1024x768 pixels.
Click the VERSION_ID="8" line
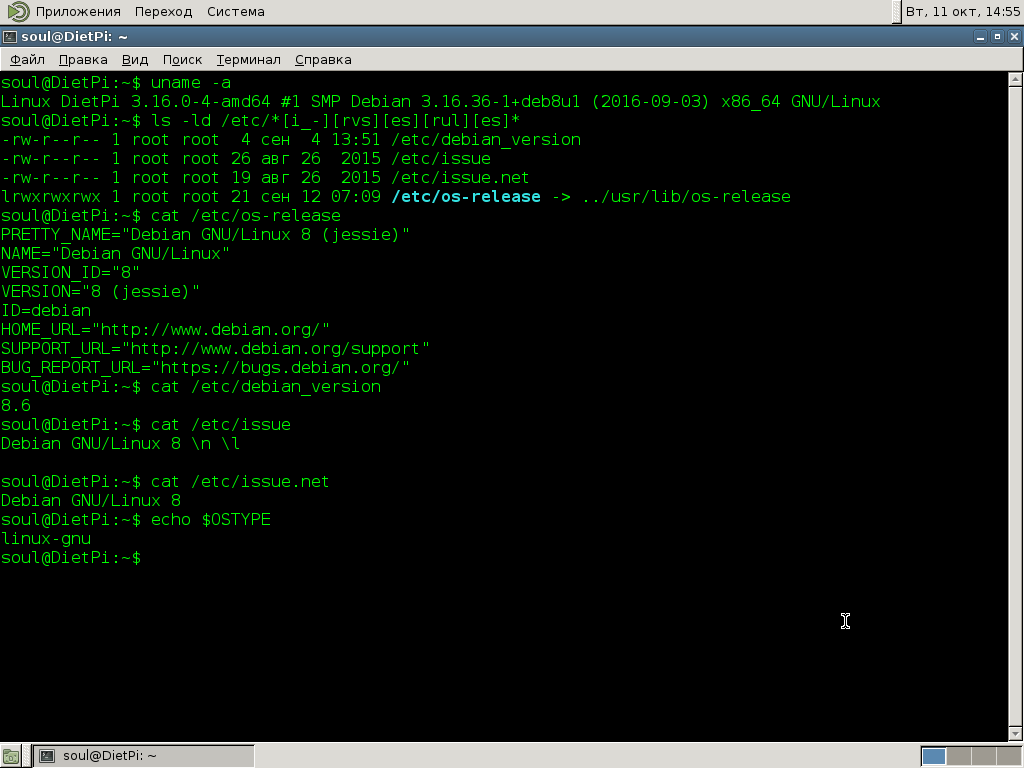point(71,272)
